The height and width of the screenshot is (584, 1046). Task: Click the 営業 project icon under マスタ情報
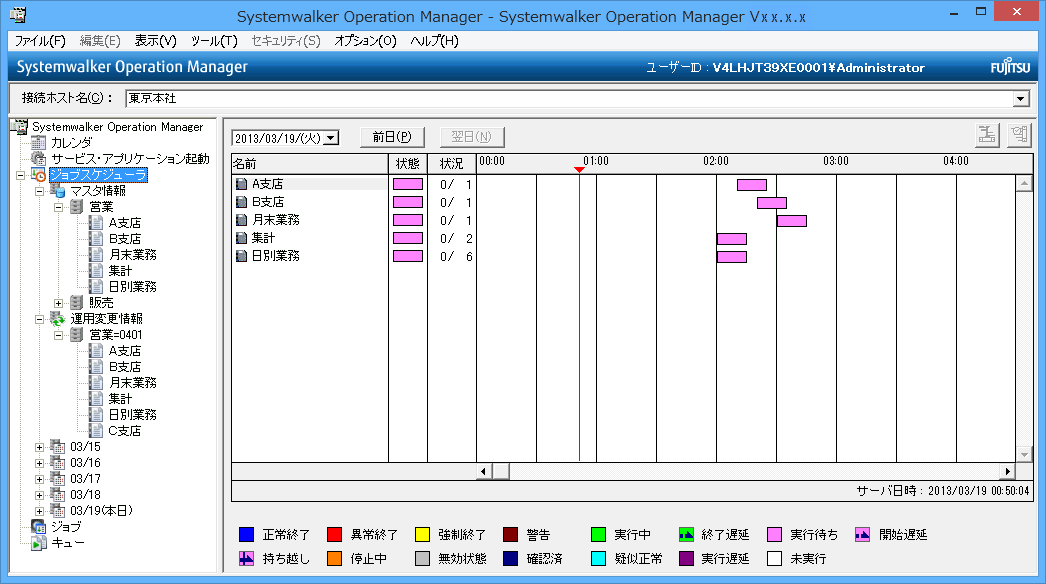click(77, 207)
